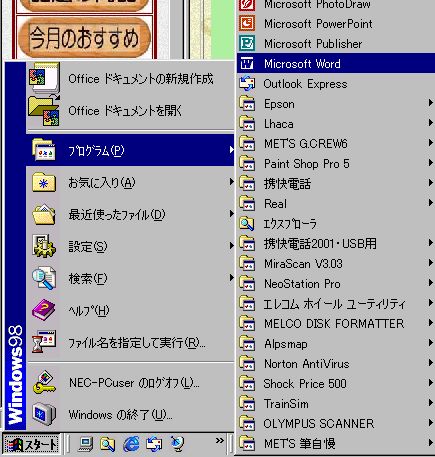Screen dimensions: 435x457
Task: Click the Settings gear icon
Action: (44, 246)
